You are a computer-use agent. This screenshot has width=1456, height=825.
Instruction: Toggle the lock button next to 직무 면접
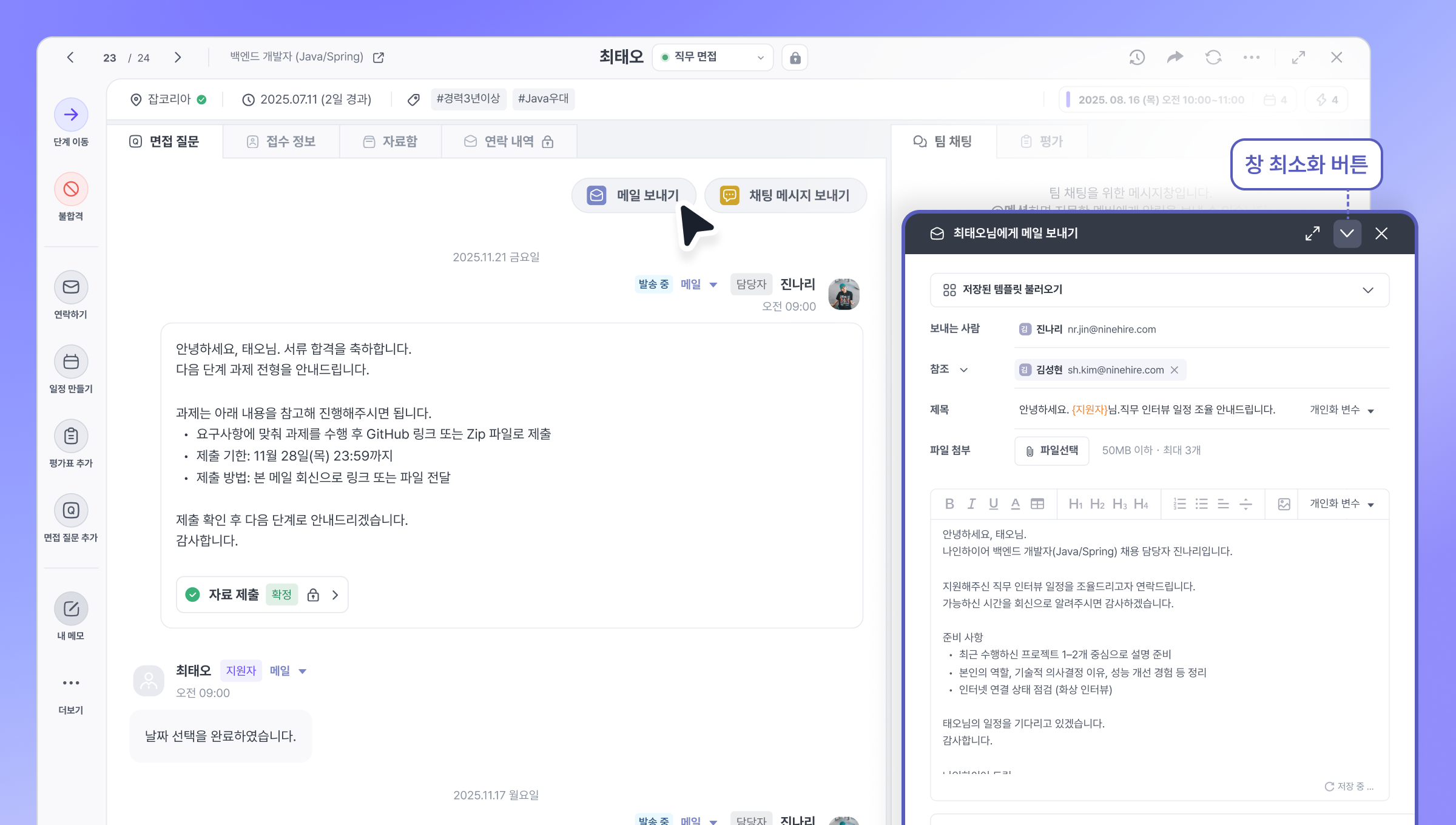(x=795, y=58)
